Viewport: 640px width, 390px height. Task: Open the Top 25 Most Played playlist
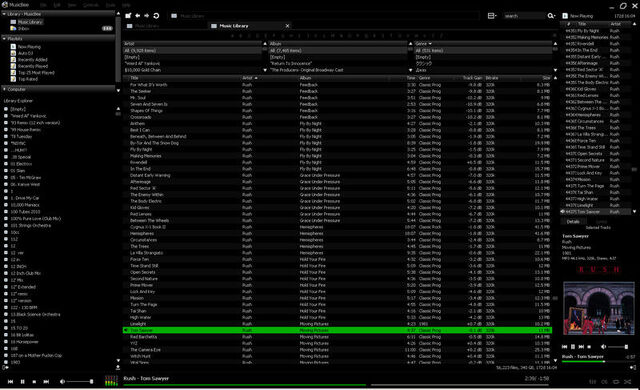36,73
